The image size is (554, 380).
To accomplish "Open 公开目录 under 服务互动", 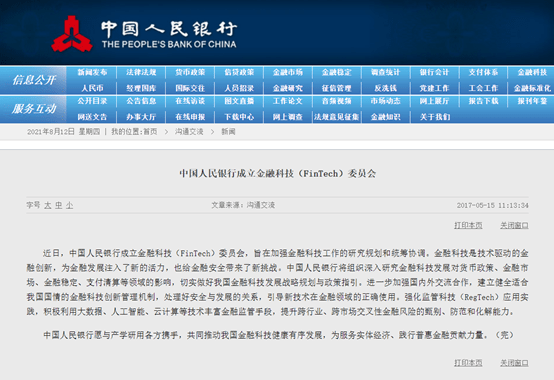I will click(x=92, y=101).
